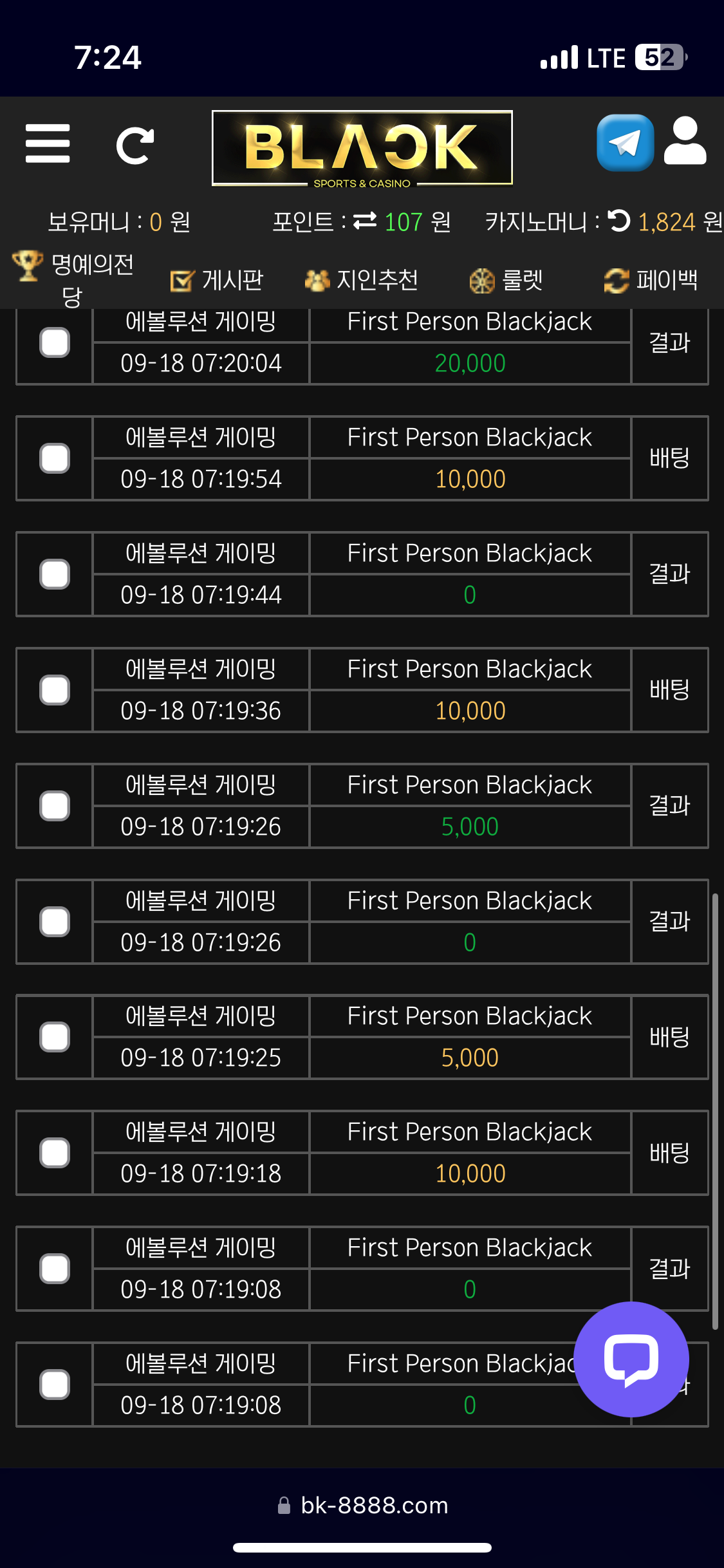
Task: Open the Telegram contact icon
Action: tap(625, 143)
